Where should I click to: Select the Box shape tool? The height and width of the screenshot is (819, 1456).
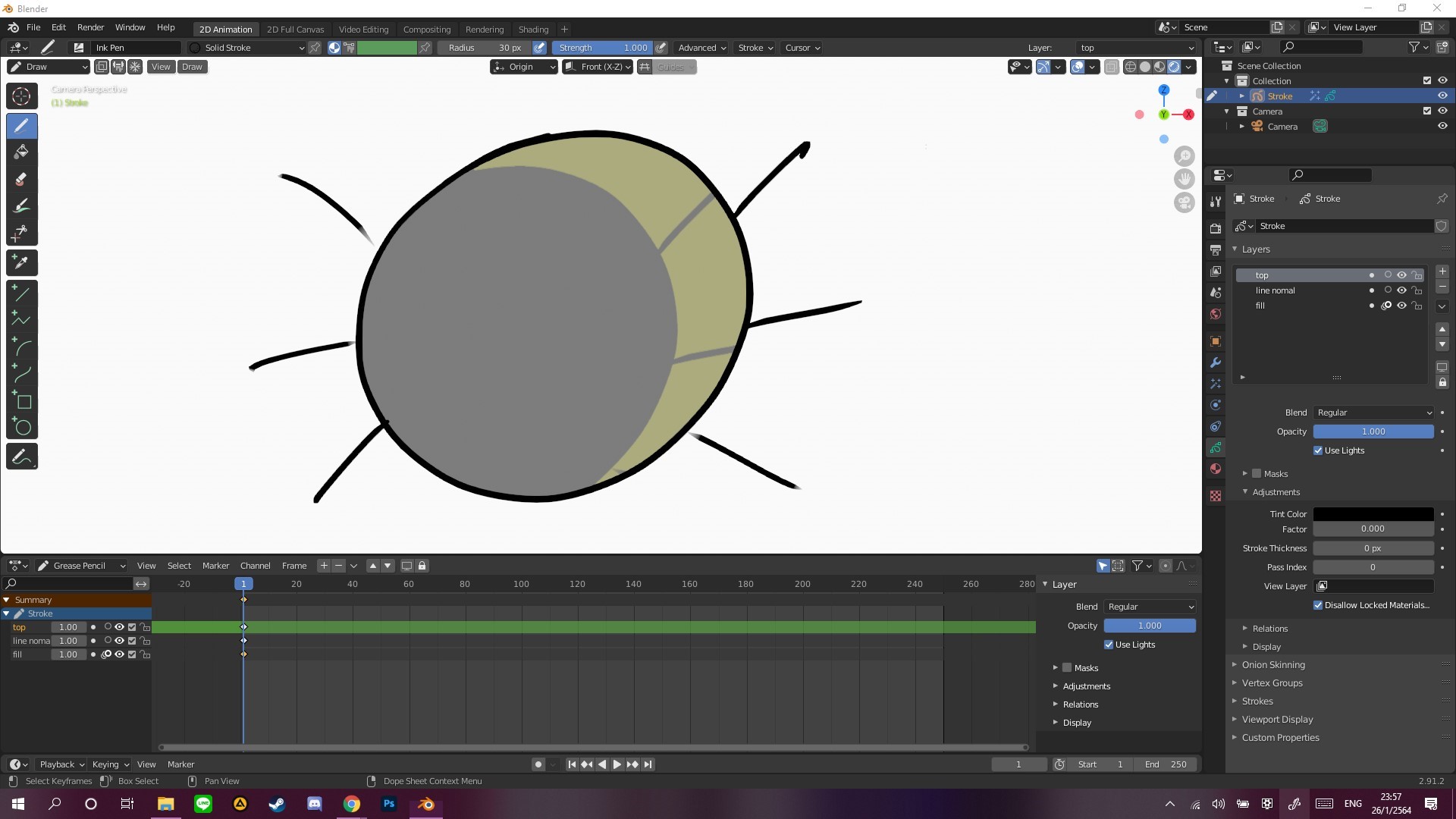pos(22,401)
